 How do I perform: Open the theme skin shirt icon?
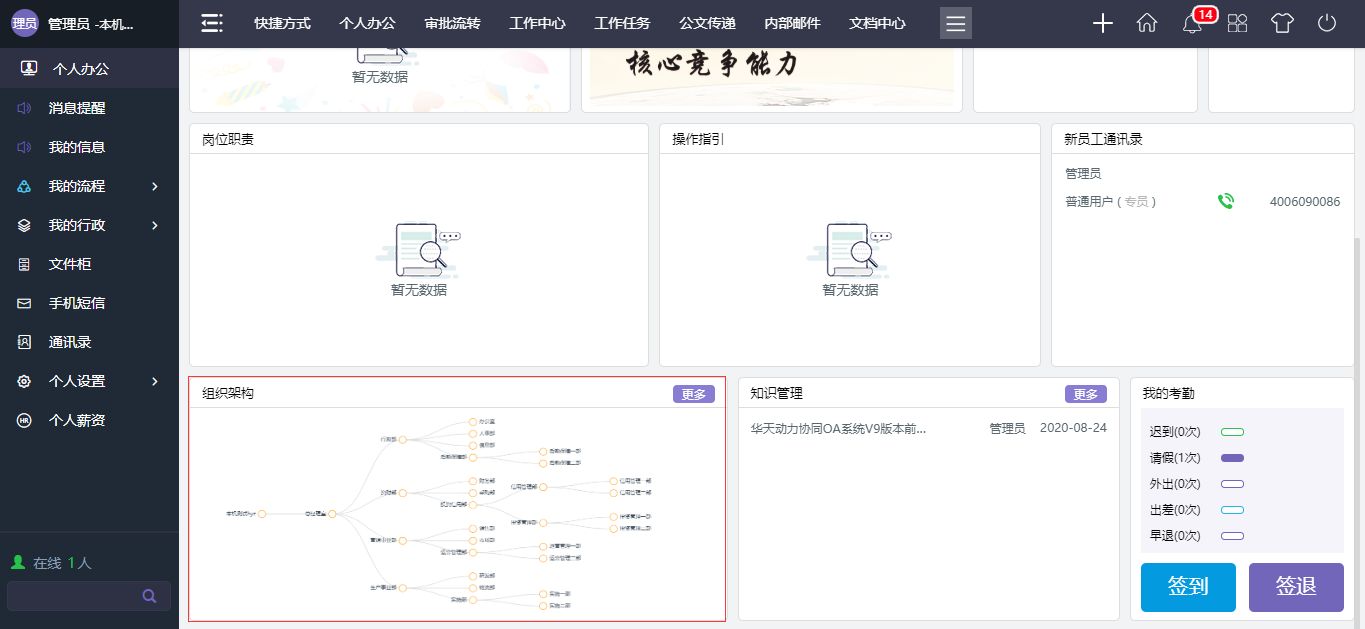(x=1282, y=24)
